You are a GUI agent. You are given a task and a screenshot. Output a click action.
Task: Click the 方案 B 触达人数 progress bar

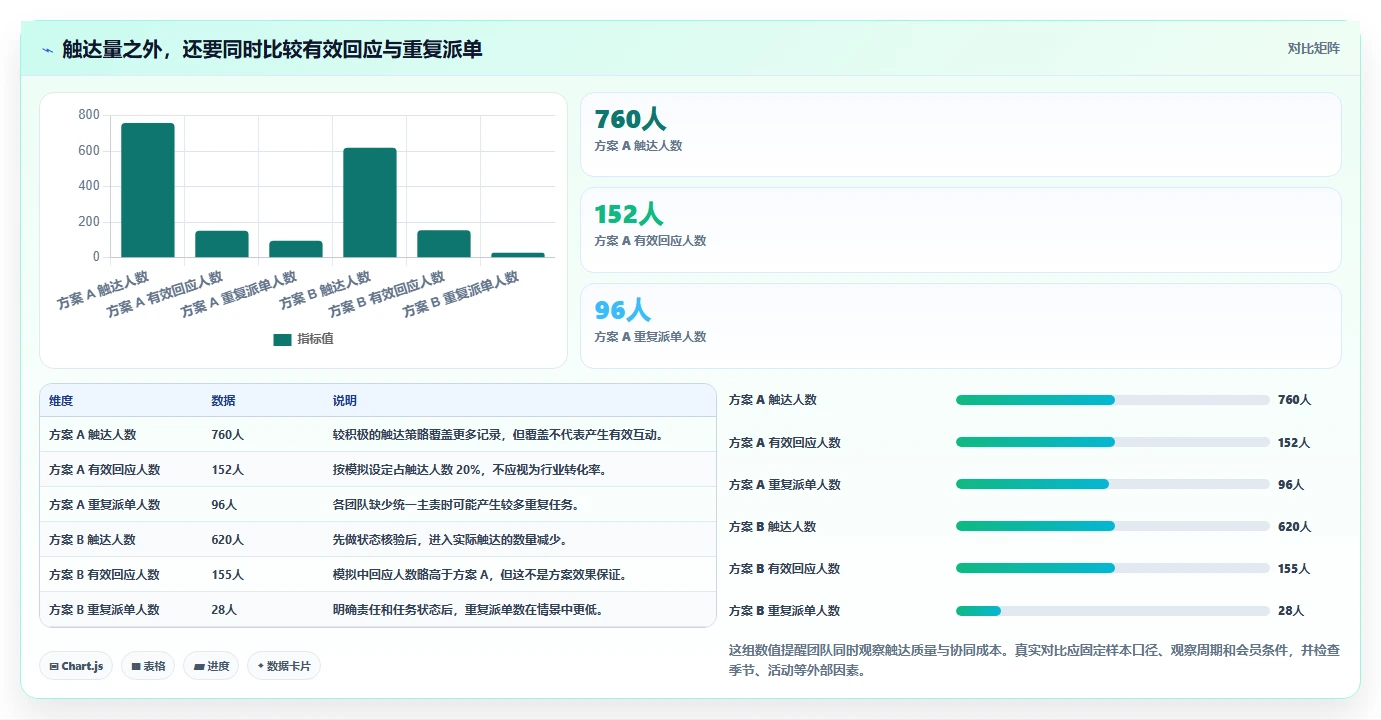coord(1113,526)
